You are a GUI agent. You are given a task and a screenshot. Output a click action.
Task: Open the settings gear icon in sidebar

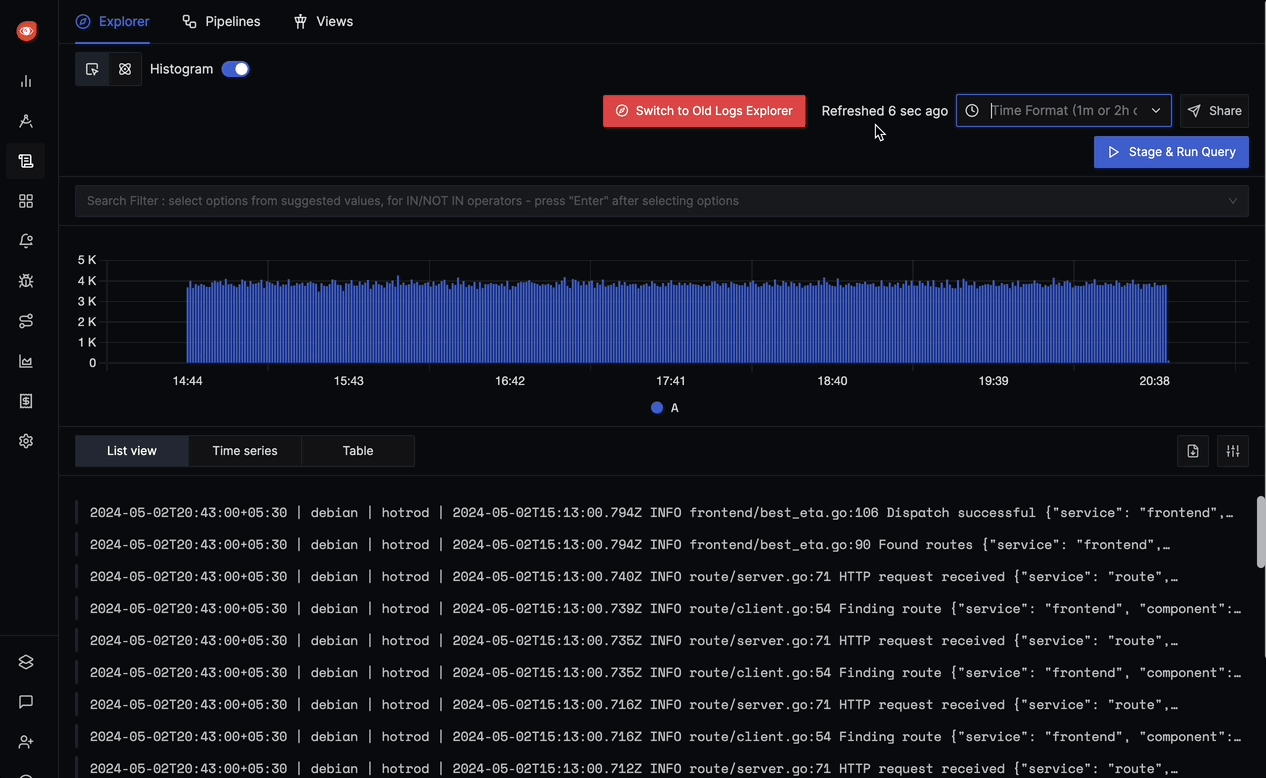(26, 441)
